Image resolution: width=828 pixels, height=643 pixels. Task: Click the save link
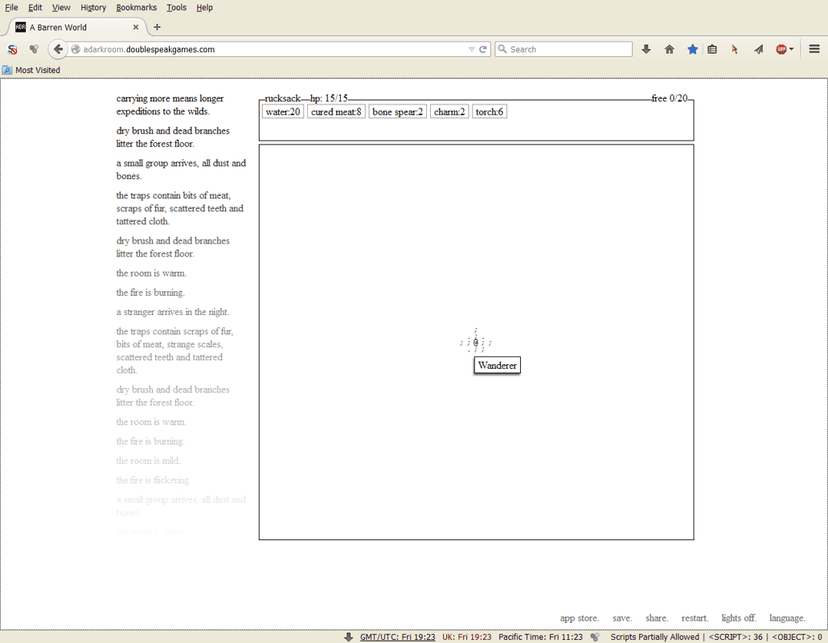click(x=622, y=618)
